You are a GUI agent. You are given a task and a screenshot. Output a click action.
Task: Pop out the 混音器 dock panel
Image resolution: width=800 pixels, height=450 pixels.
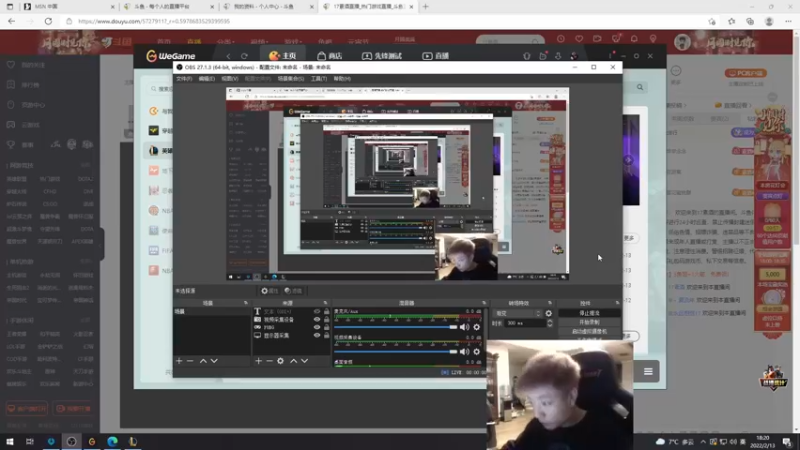[484, 303]
